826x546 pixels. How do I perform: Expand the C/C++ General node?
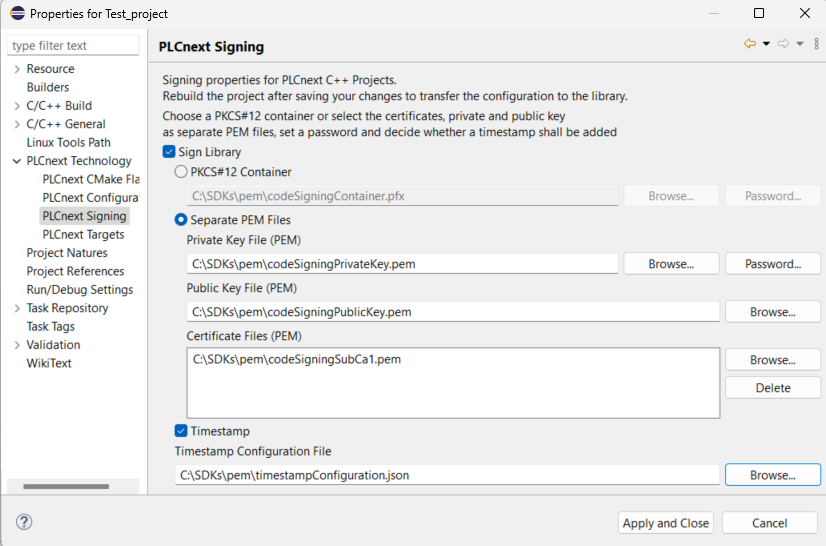coord(17,124)
